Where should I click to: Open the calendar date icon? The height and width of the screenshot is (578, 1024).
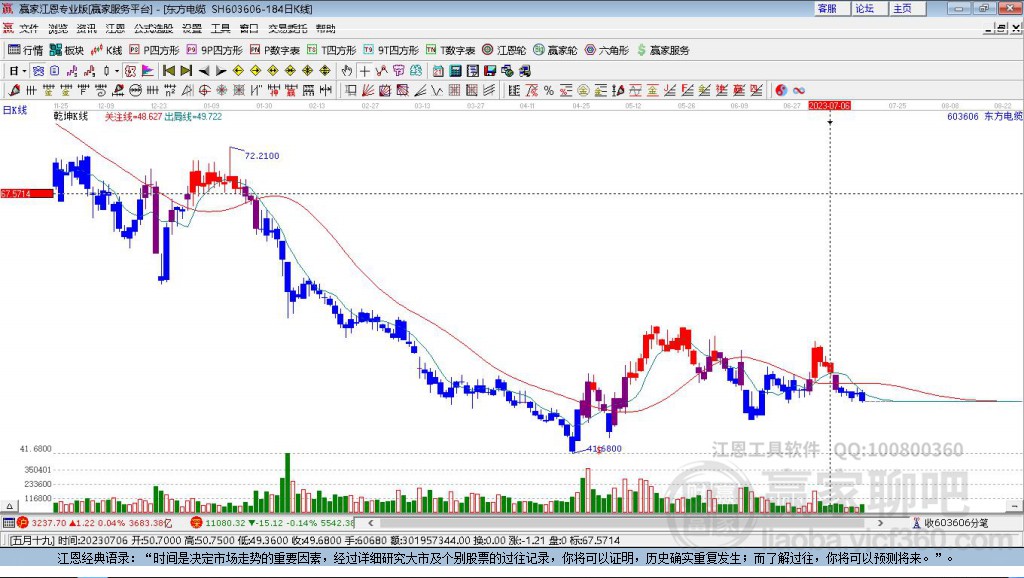[x=438, y=71]
